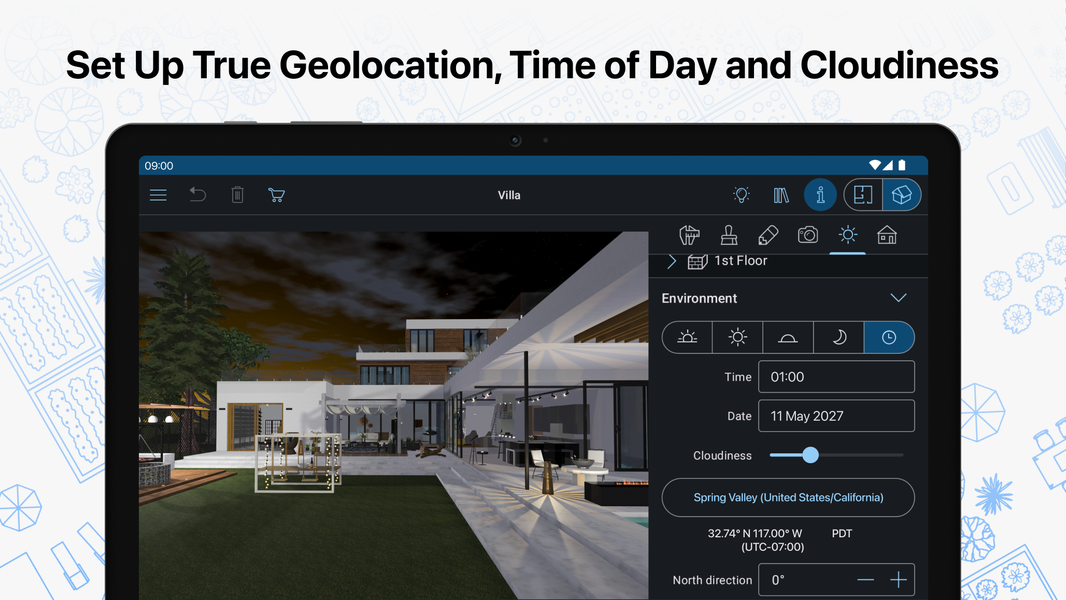Select the night moon lighting preset
Image resolution: width=1066 pixels, height=600 pixels.
[x=839, y=338]
